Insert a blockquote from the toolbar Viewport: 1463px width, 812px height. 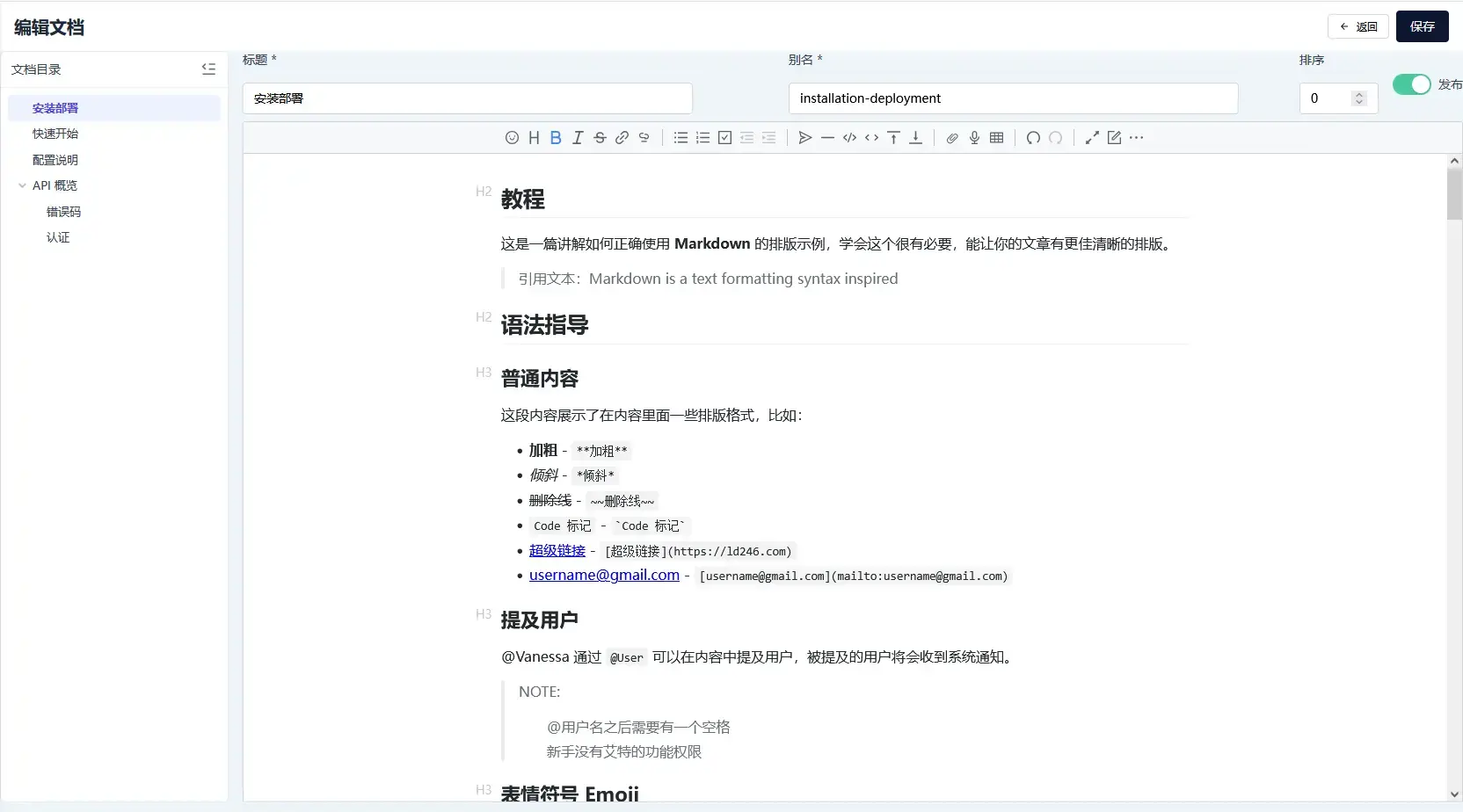[805, 137]
